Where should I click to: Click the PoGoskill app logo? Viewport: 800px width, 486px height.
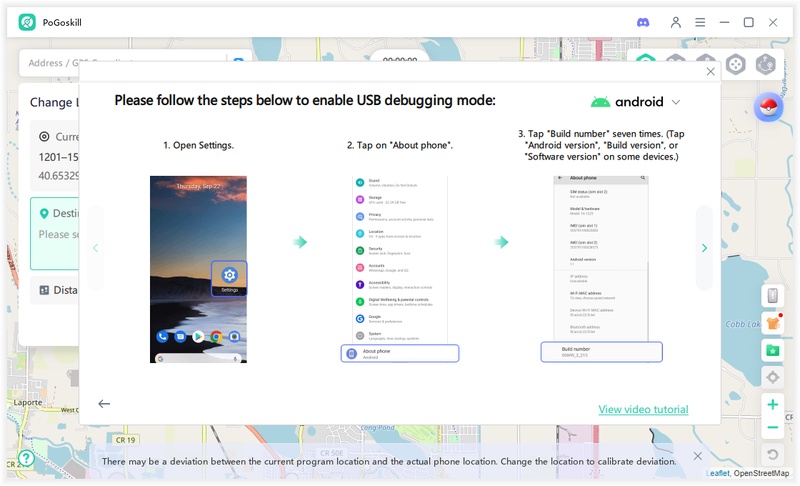(x=27, y=22)
